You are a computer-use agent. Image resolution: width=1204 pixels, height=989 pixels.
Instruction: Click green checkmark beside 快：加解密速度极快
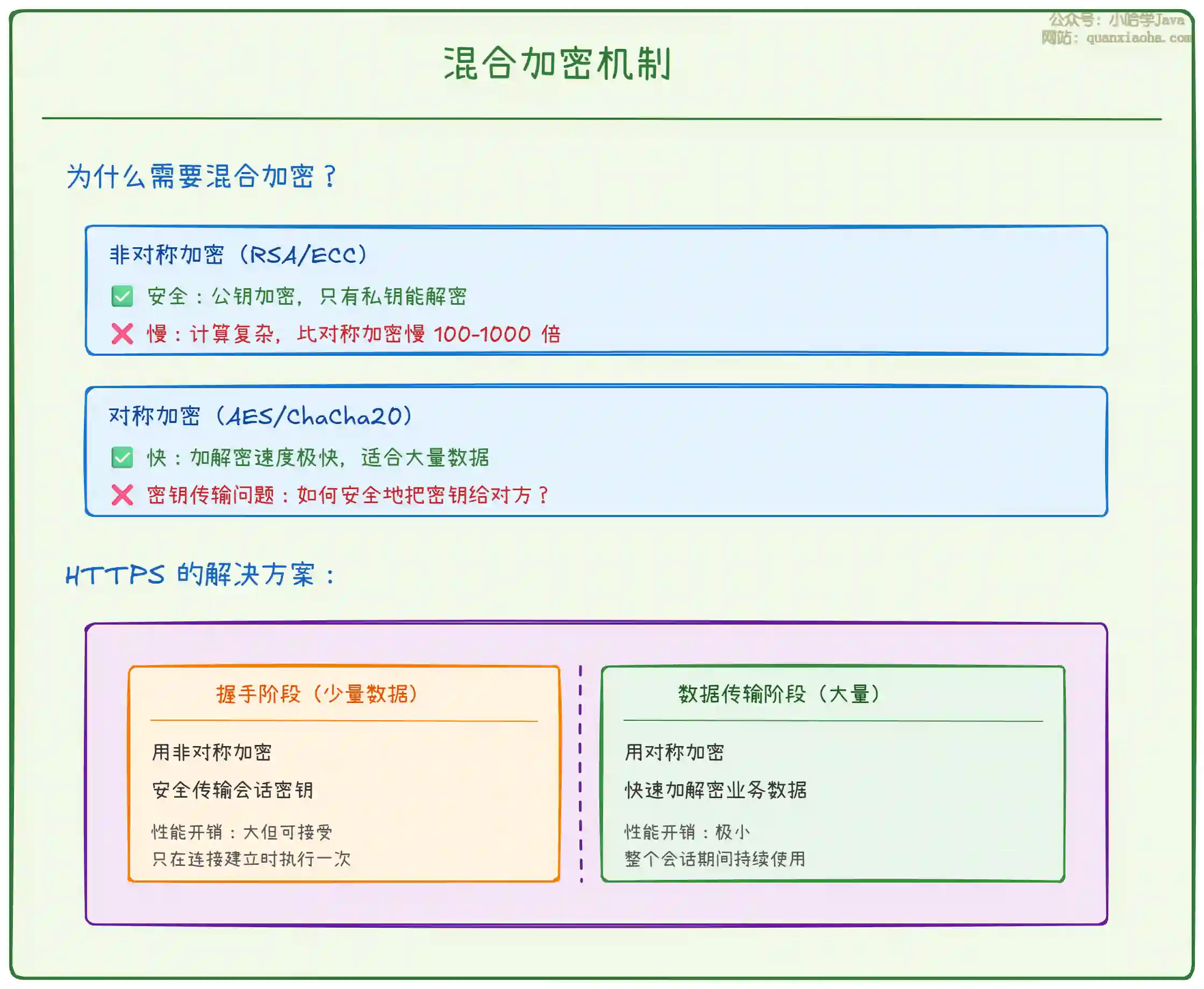pos(122,457)
